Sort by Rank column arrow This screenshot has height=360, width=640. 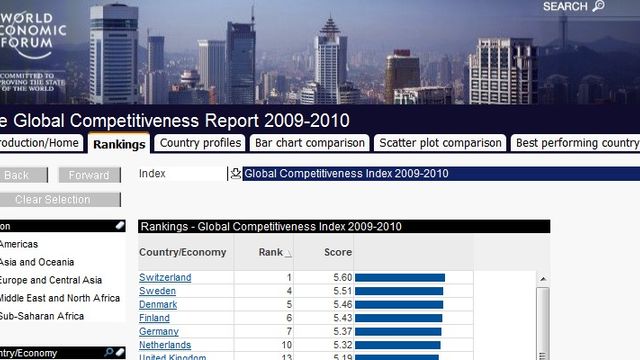[288, 254]
